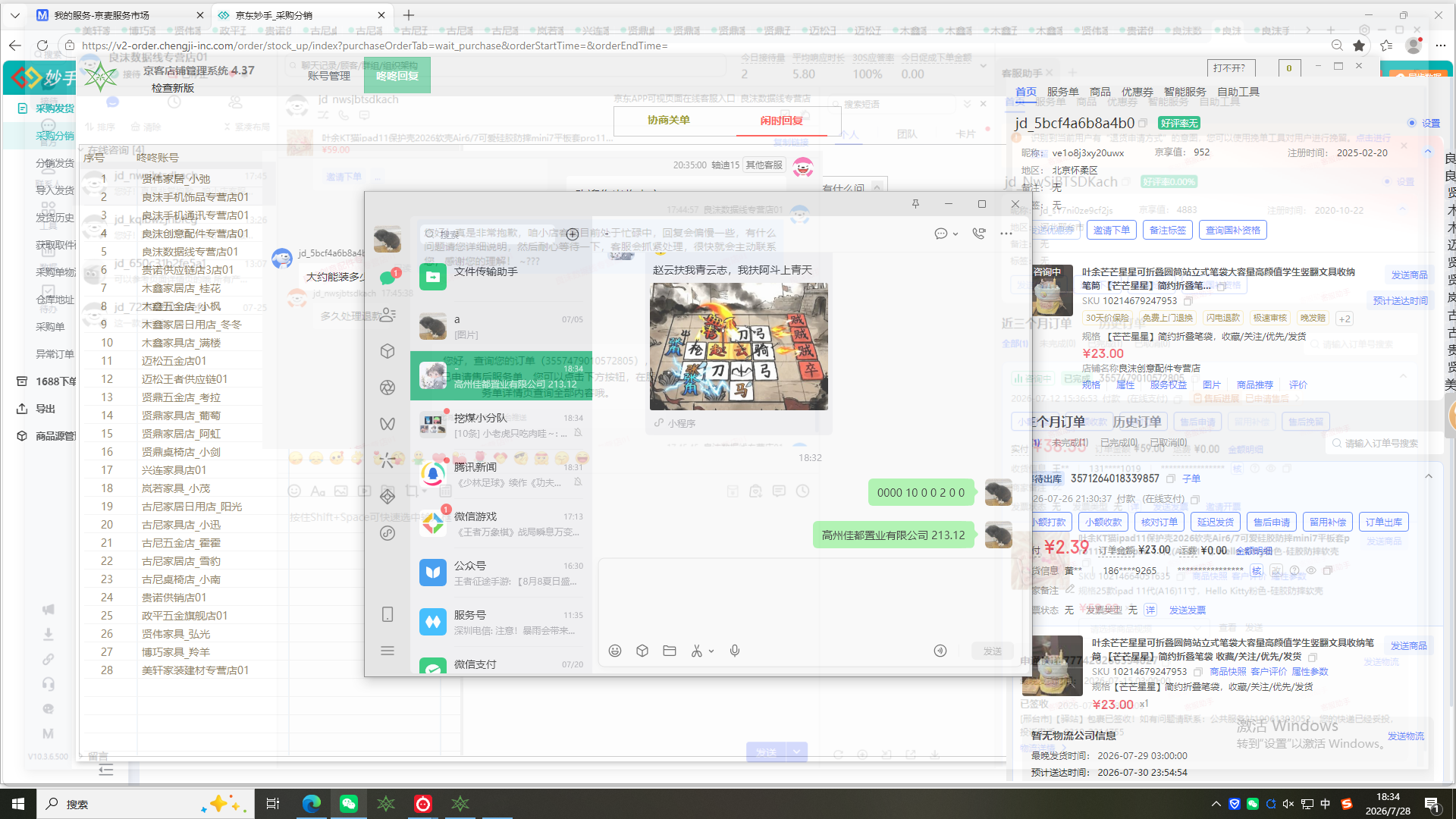Open Microsoft Edge from the taskbar

(x=312, y=804)
